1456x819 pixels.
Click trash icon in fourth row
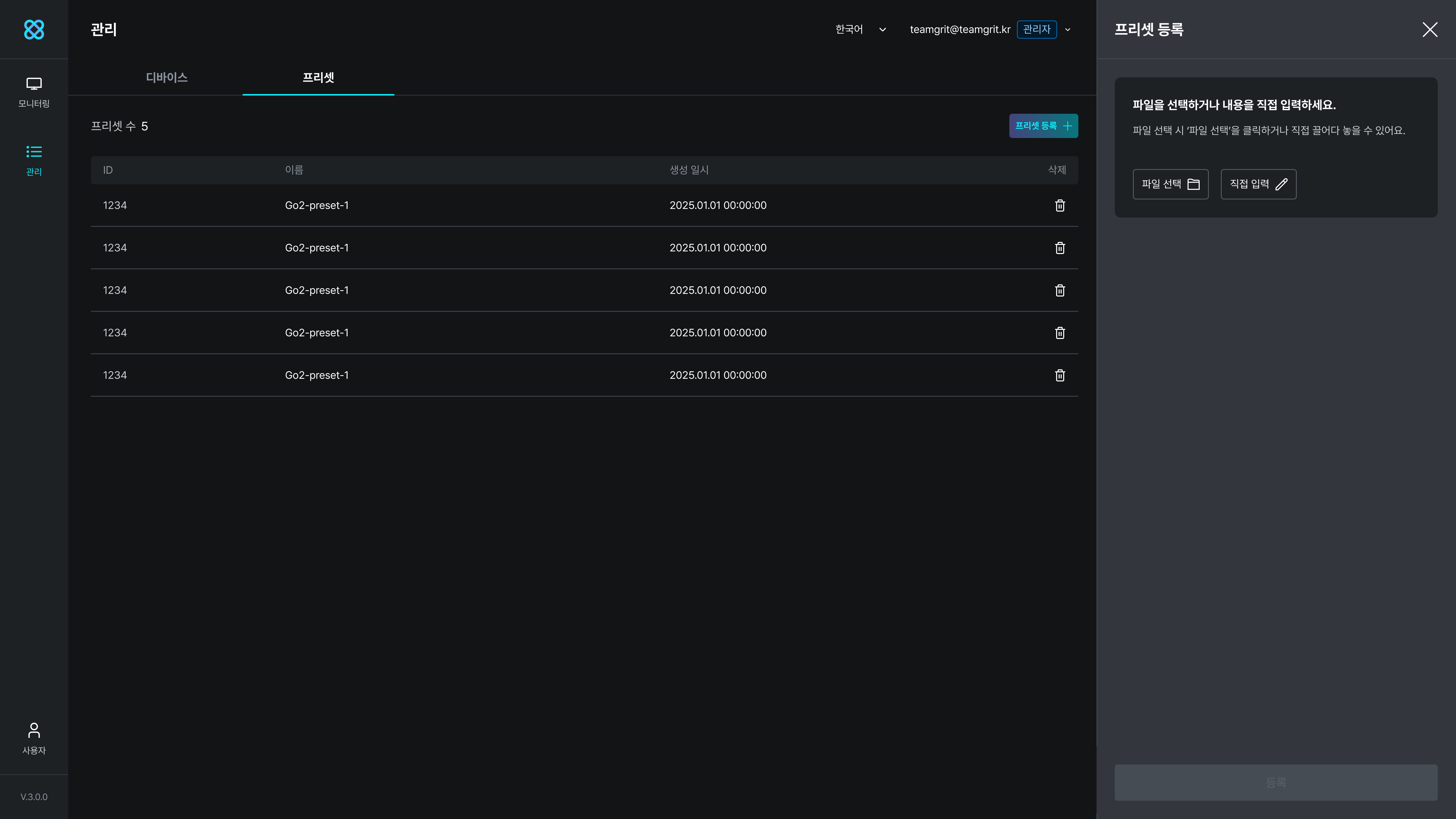click(1060, 333)
